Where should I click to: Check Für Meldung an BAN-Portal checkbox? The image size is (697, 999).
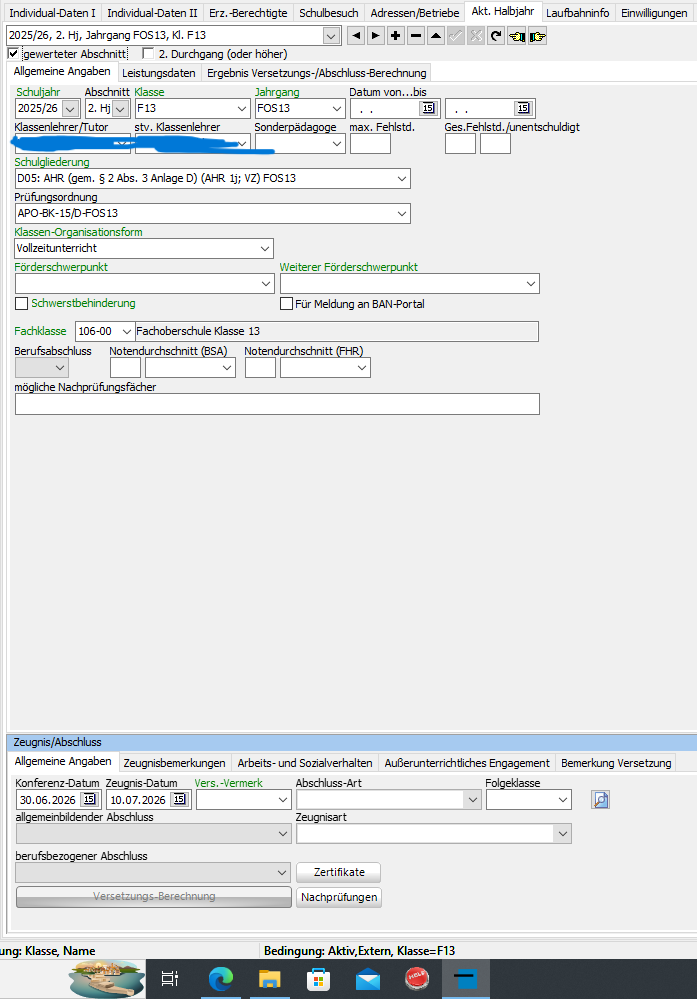(286, 304)
